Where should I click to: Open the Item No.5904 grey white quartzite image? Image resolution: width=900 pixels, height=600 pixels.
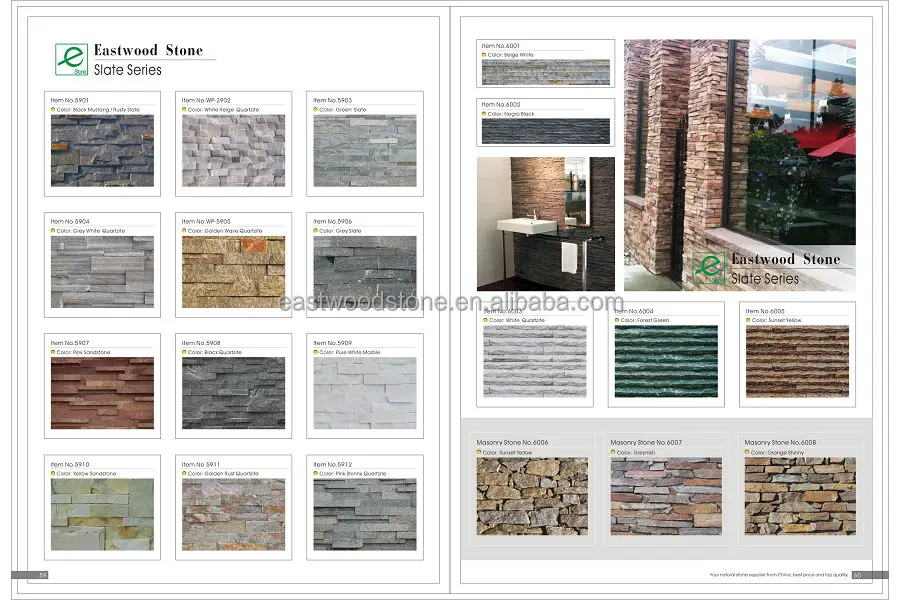[102, 272]
